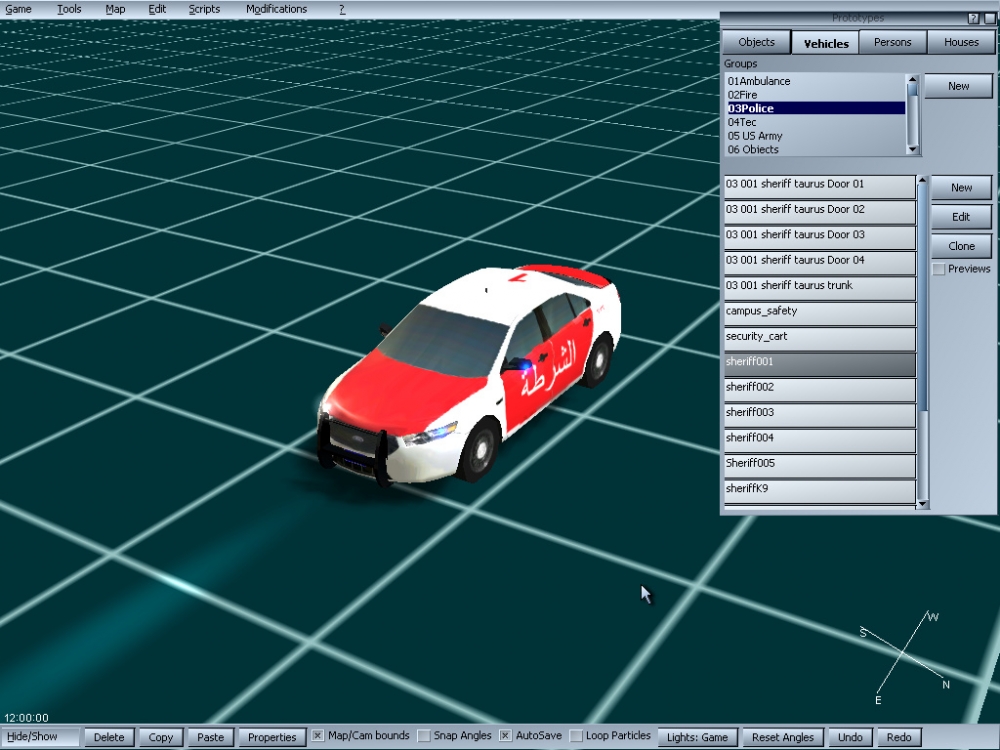Click the Clone prototype button
This screenshot has height=750, width=1000.
point(961,246)
